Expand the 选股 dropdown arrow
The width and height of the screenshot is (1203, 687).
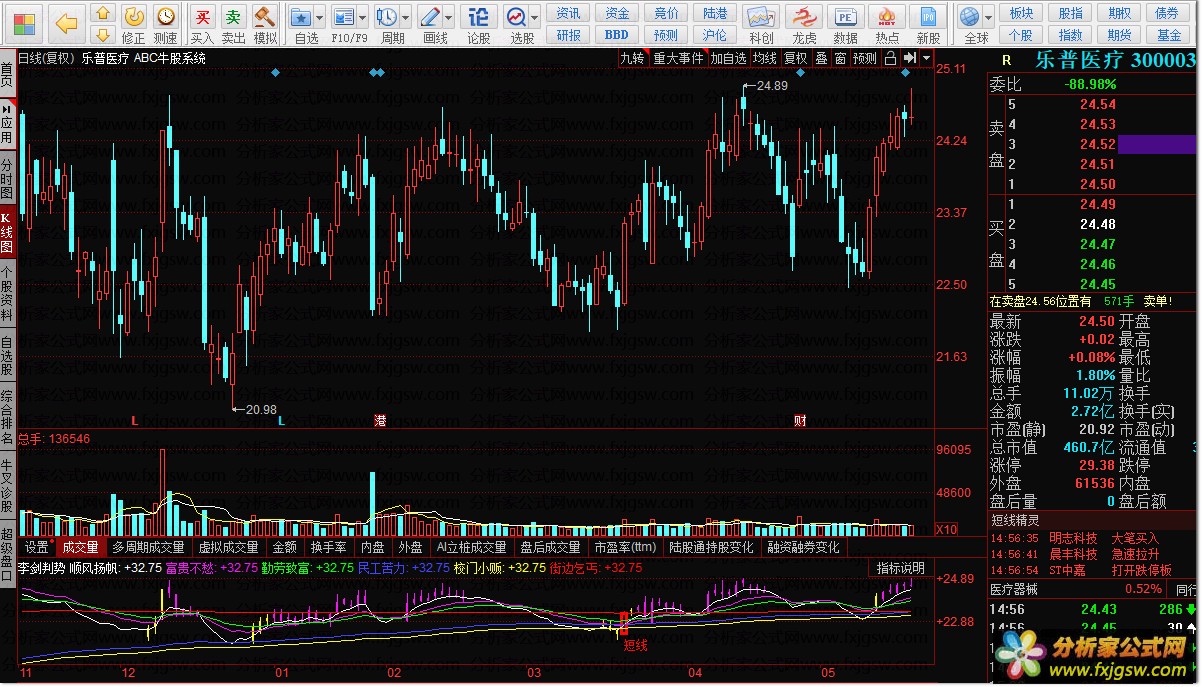pos(535,18)
